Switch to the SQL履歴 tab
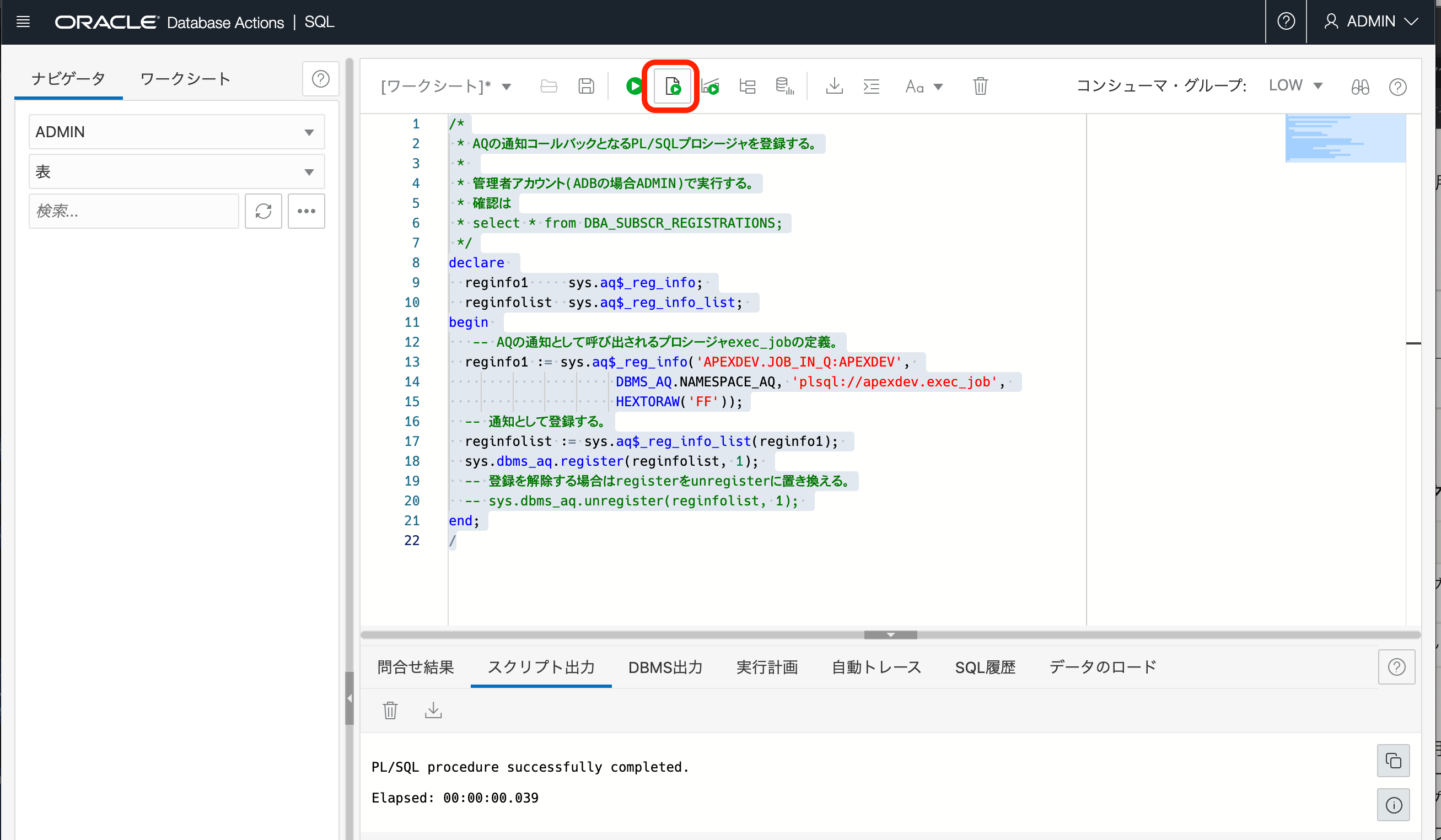 point(985,667)
